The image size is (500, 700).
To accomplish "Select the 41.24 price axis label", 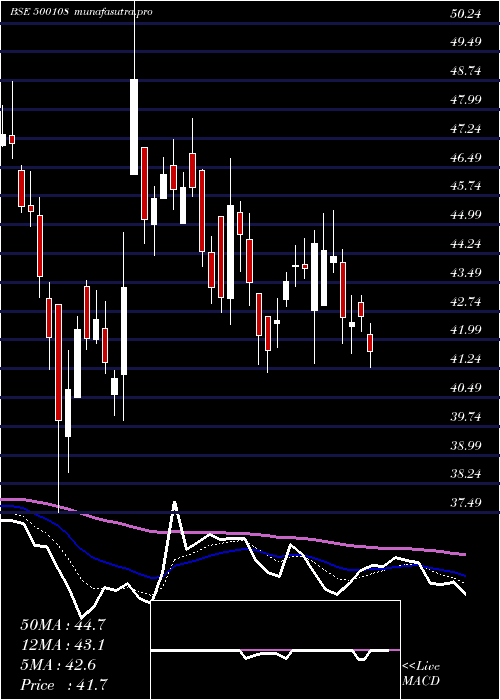I will coord(465,359).
